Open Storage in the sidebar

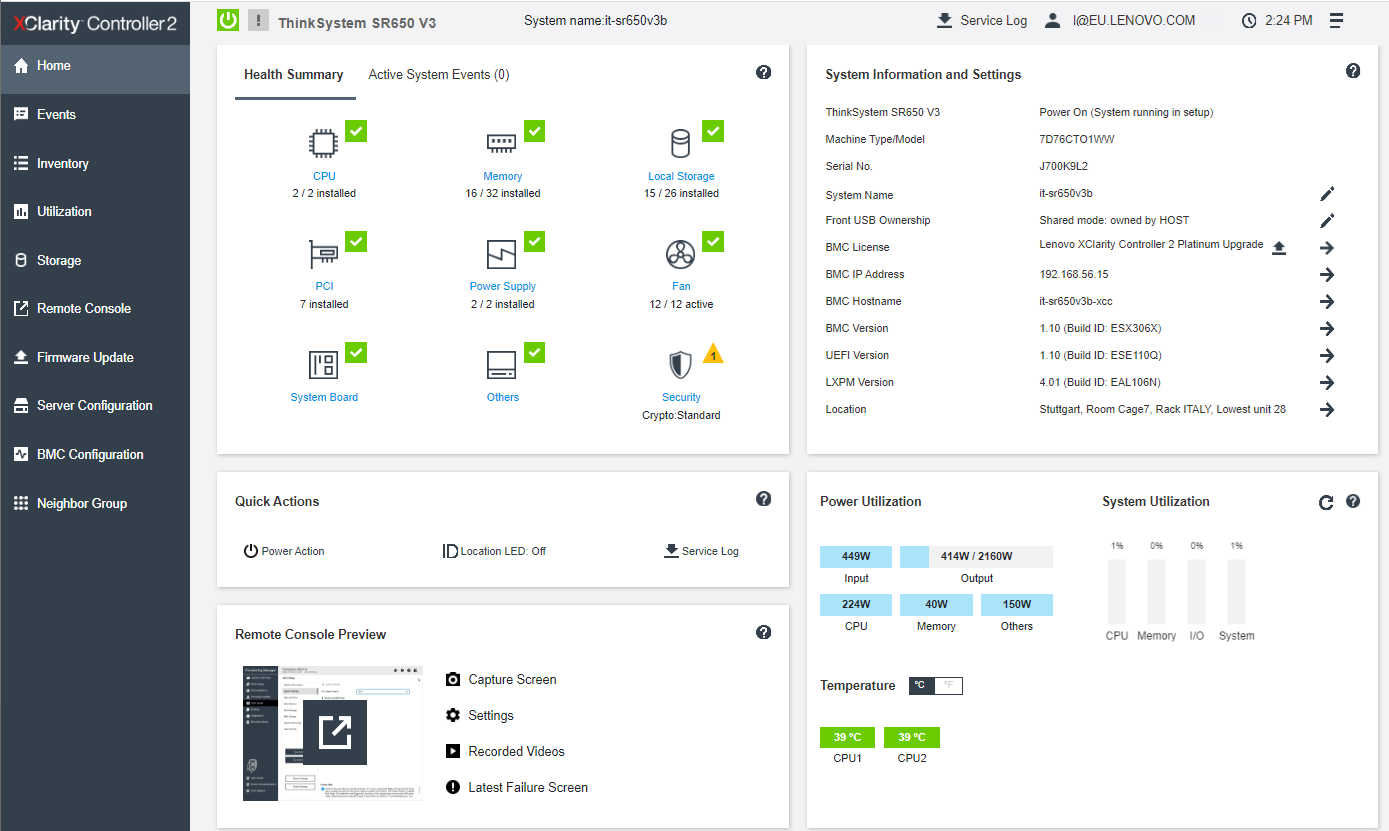pyautogui.click(x=95, y=260)
